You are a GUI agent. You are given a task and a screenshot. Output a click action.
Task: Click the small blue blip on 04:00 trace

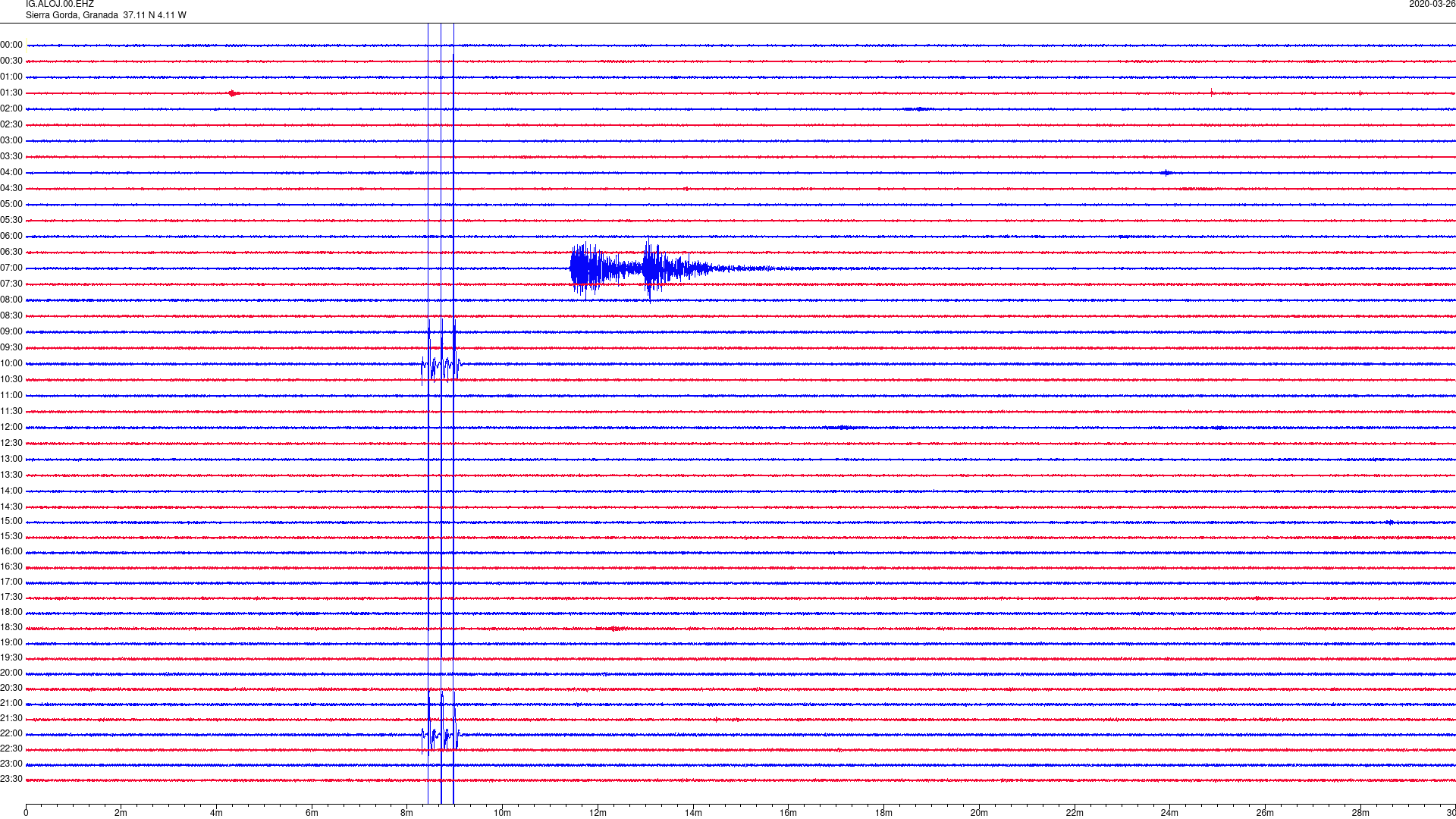tap(1166, 173)
